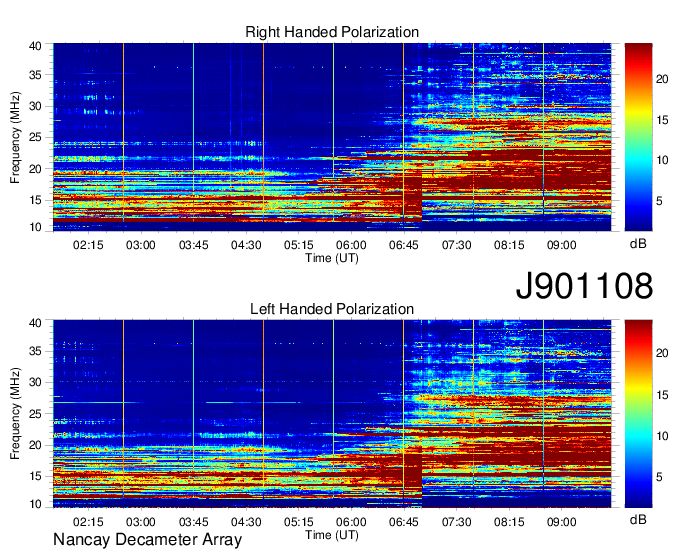Click the 06:00 tick label on the lower plot

point(351,522)
